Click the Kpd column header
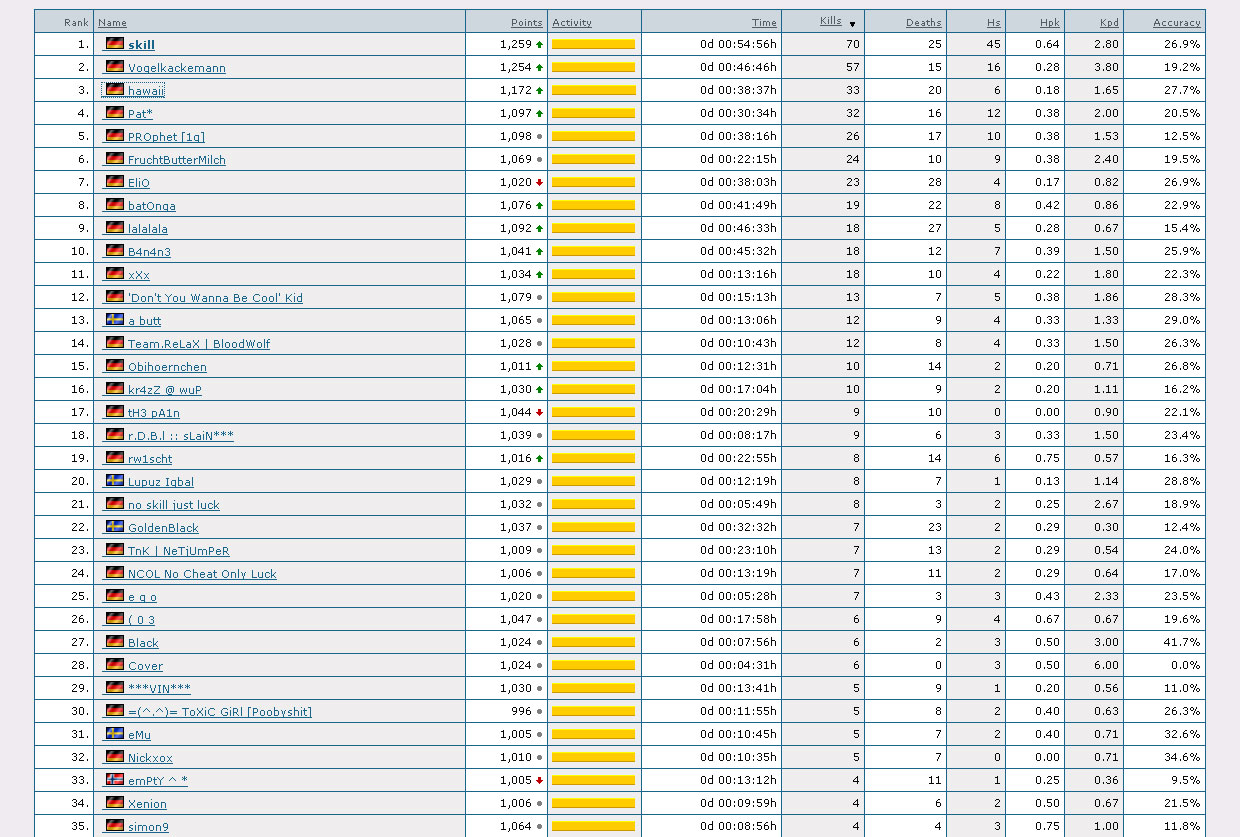Image resolution: width=1240 pixels, height=837 pixels. (x=1109, y=22)
